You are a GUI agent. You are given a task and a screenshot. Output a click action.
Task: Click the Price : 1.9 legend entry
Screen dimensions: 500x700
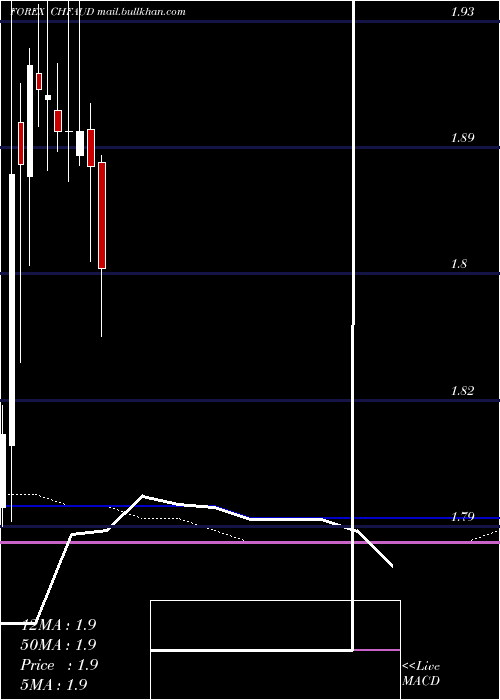tap(59, 665)
